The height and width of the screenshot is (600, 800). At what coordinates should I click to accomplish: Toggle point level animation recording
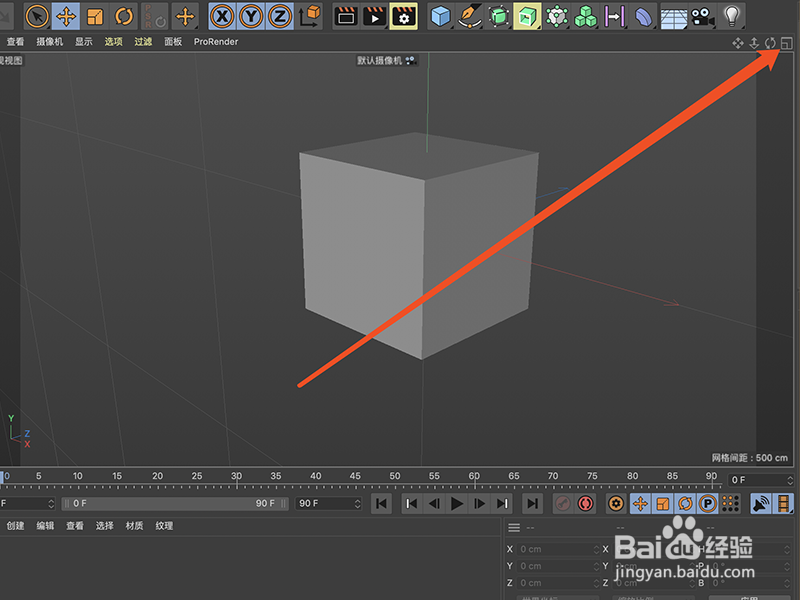click(731, 504)
